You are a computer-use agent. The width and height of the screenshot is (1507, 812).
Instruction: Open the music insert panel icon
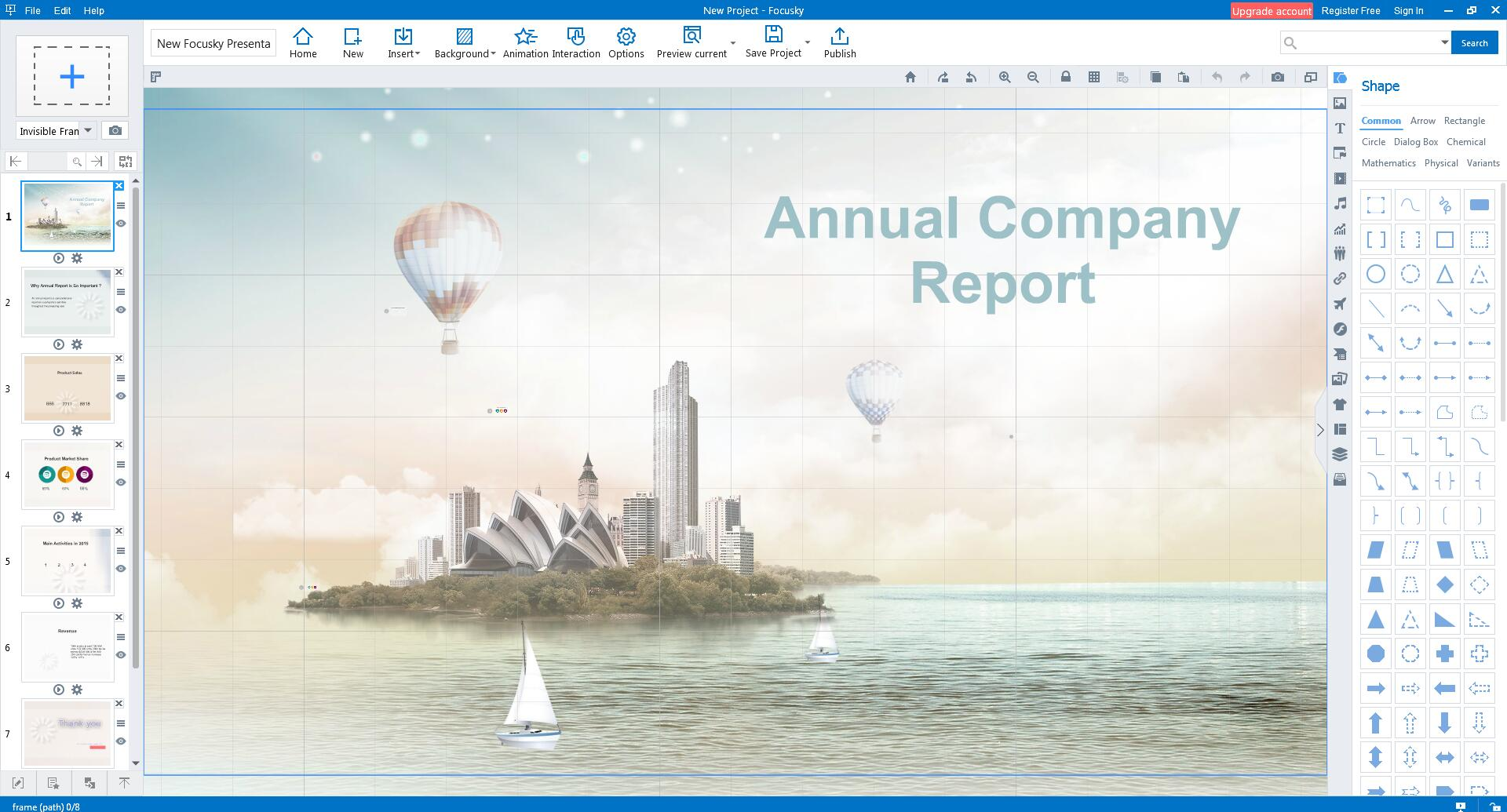tap(1340, 204)
